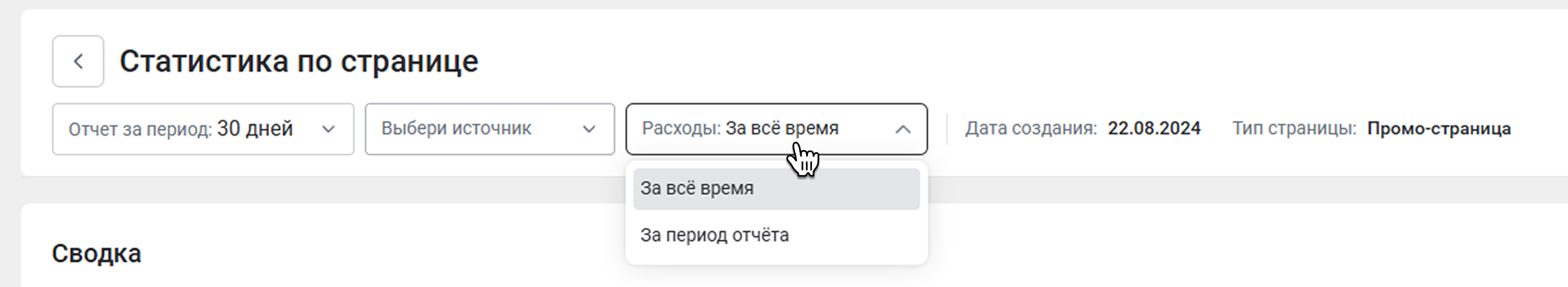Open the "Выбери источник" source dropdown
1568x287 pixels.
pyautogui.click(x=489, y=129)
